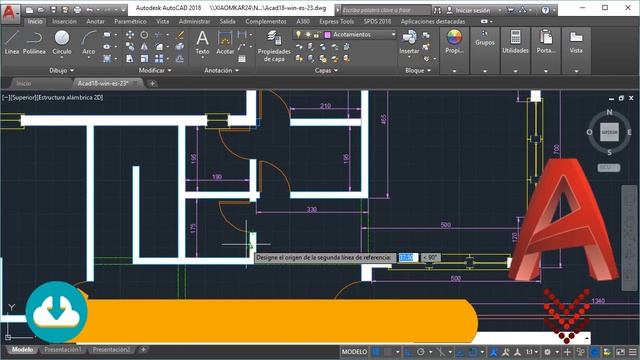640x360 pixels.
Task: Click the Plot printer icon in quick access toolbar
Action: (x=77, y=10)
